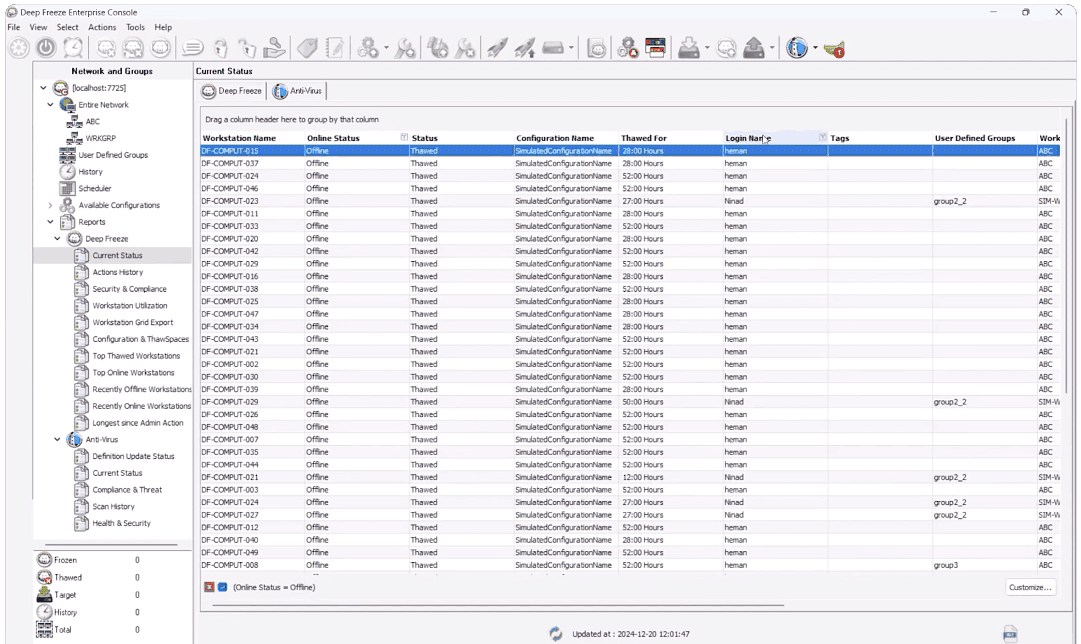This screenshot has width=1081, height=644.
Task: Switch to the Anti-Virus tab
Action: [298, 91]
